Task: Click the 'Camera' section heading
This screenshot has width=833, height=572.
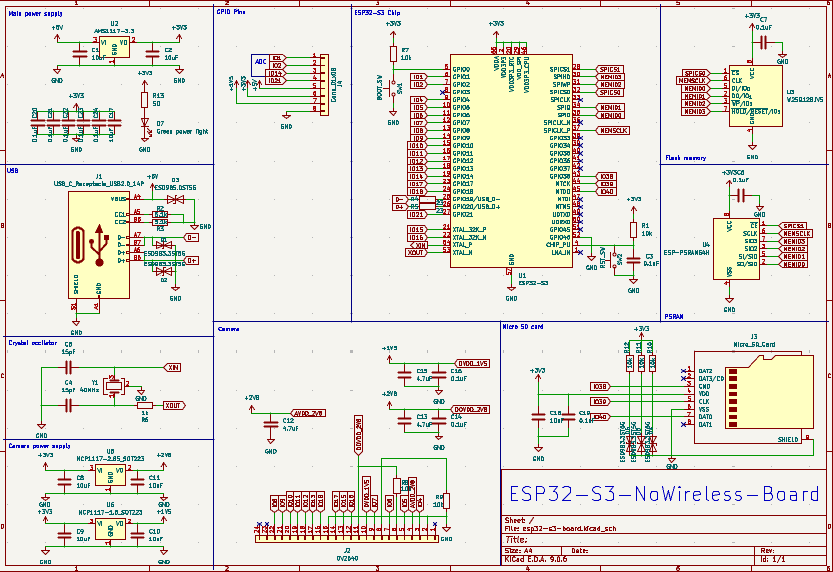Action: [x=228, y=329]
